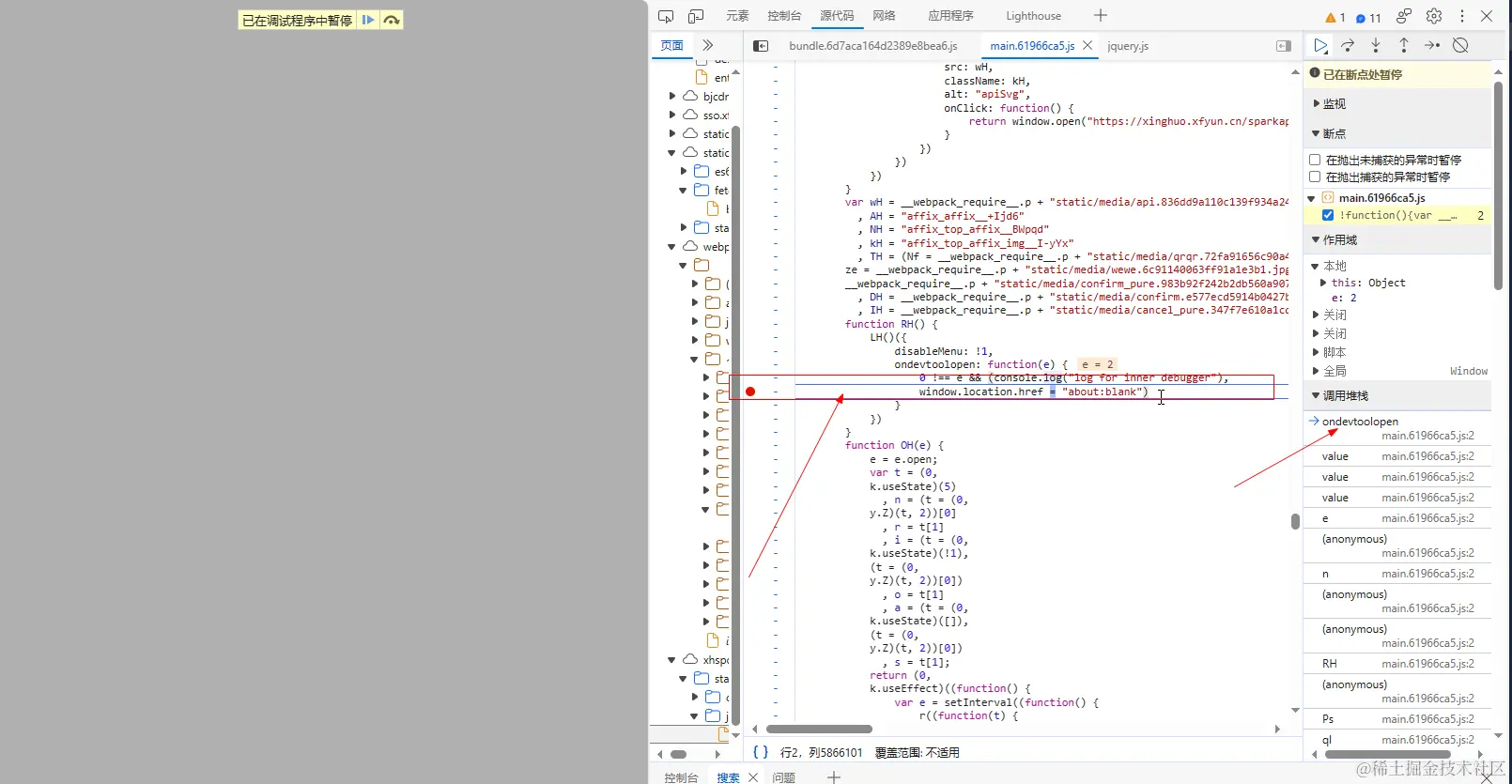Toggle the file navigator sidebar
This screenshot has width=1512, height=784.
point(761,46)
